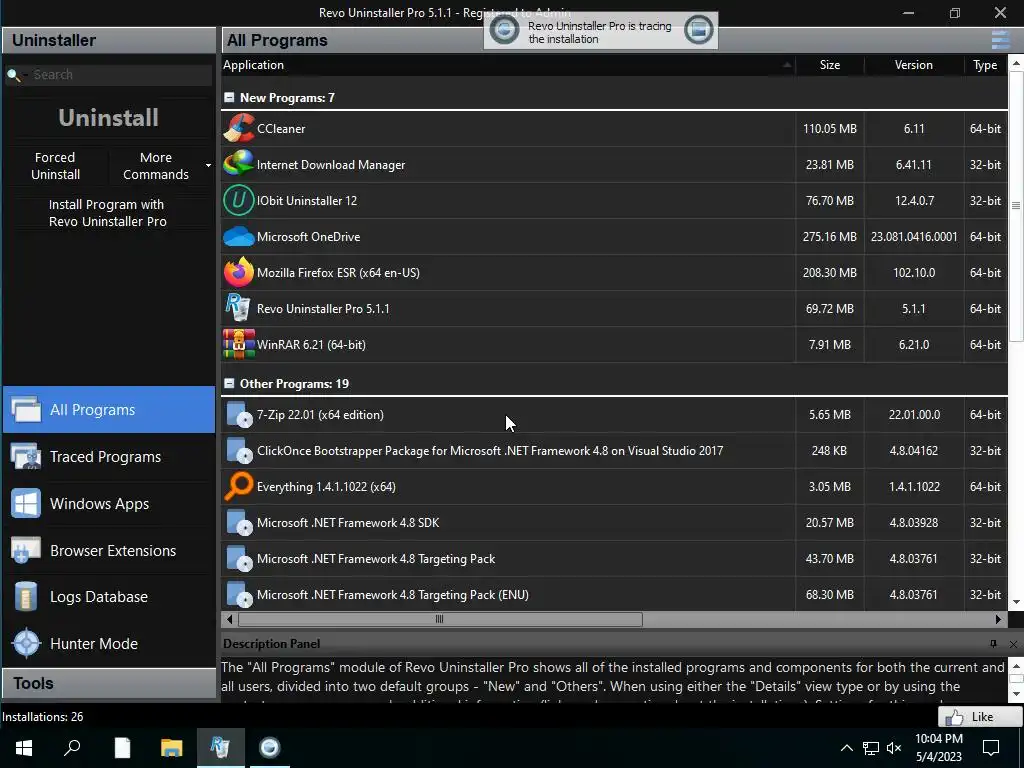Open the Windows Start menu
The height and width of the screenshot is (768, 1024).
pyautogui.click(x=24, y=747)
